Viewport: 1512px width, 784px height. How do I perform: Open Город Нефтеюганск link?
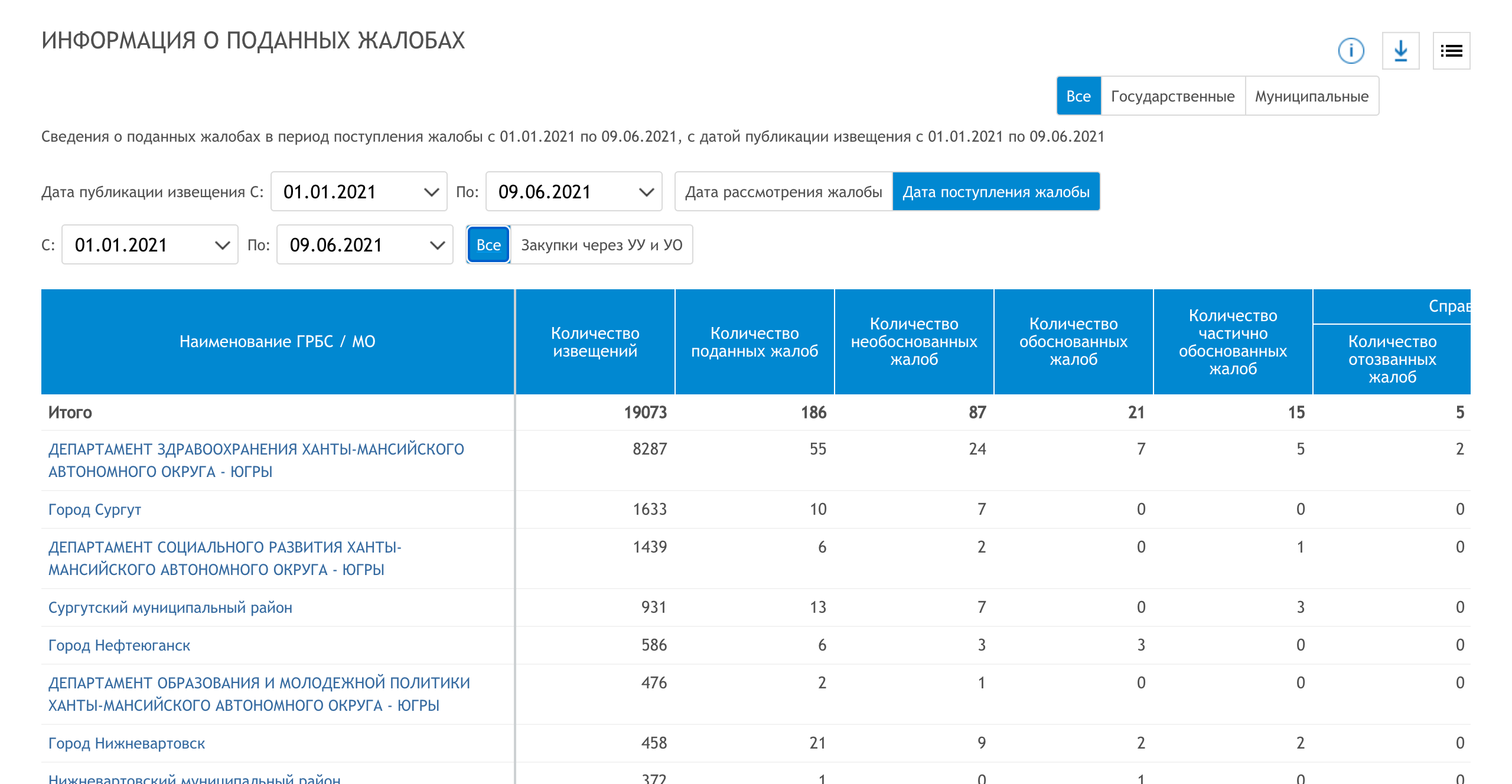[x=119, y=645]
